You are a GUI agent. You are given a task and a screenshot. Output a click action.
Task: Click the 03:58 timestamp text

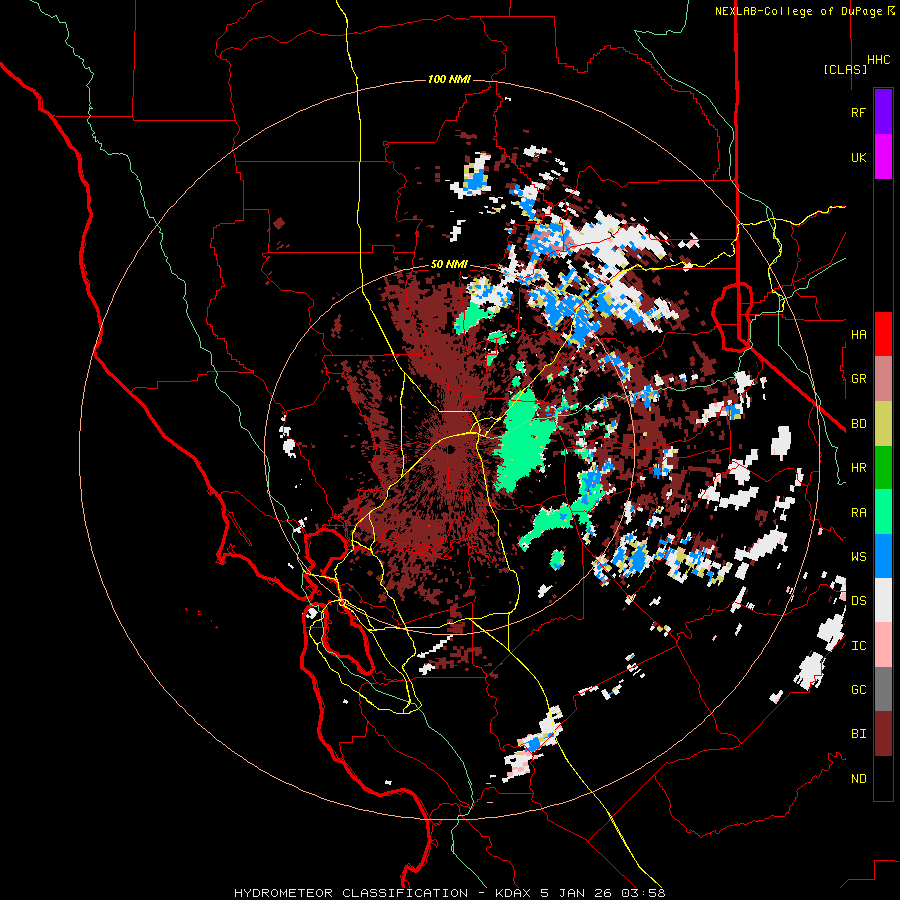click(643, 893)
